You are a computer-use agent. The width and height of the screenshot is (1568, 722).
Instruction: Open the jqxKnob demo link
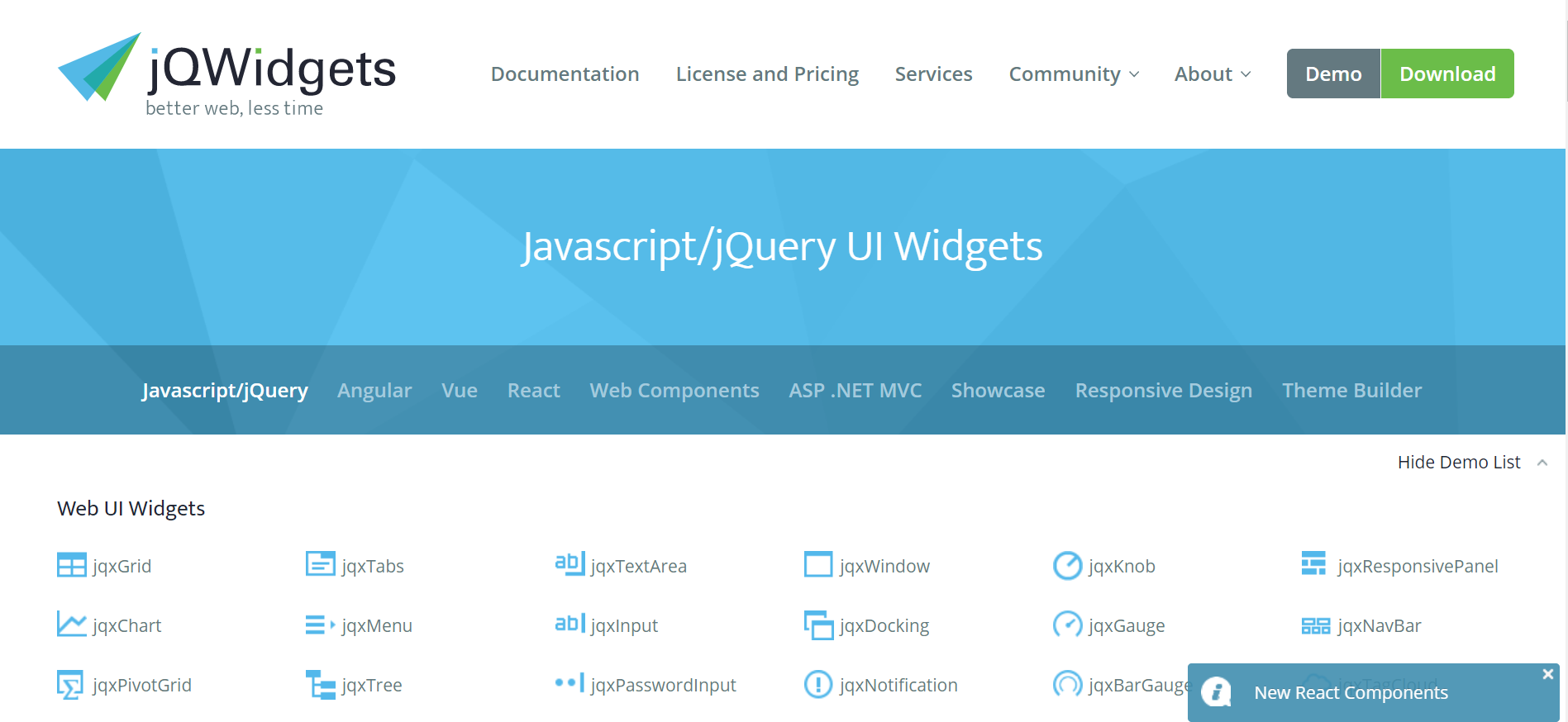point(1122,566)
